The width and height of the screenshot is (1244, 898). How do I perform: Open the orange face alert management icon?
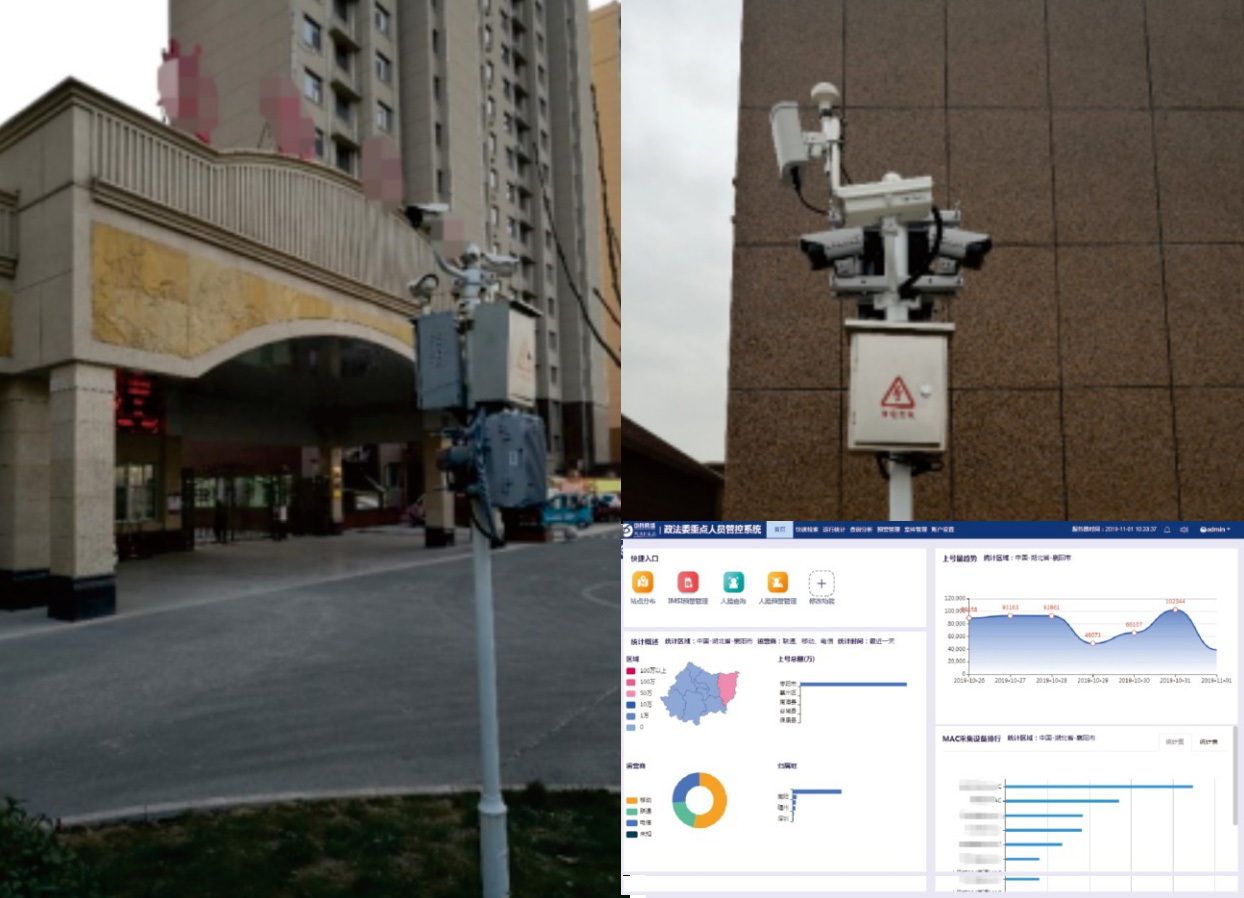click(777, 583)
